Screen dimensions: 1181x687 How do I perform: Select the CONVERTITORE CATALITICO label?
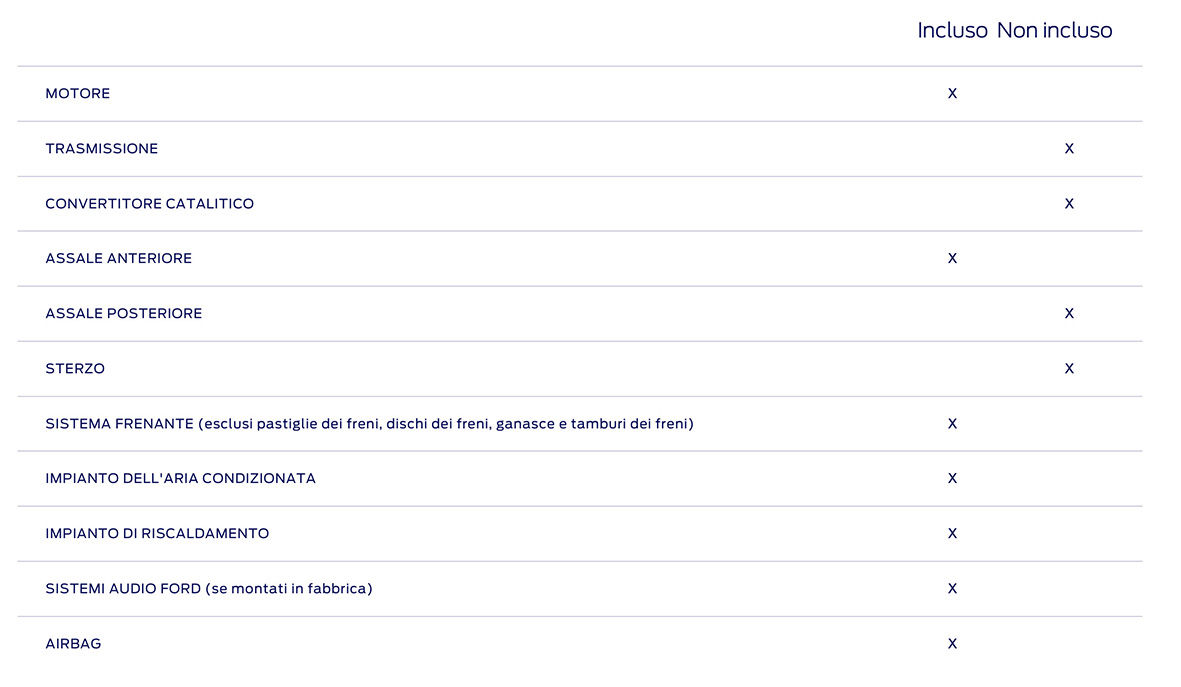(150, 204)
